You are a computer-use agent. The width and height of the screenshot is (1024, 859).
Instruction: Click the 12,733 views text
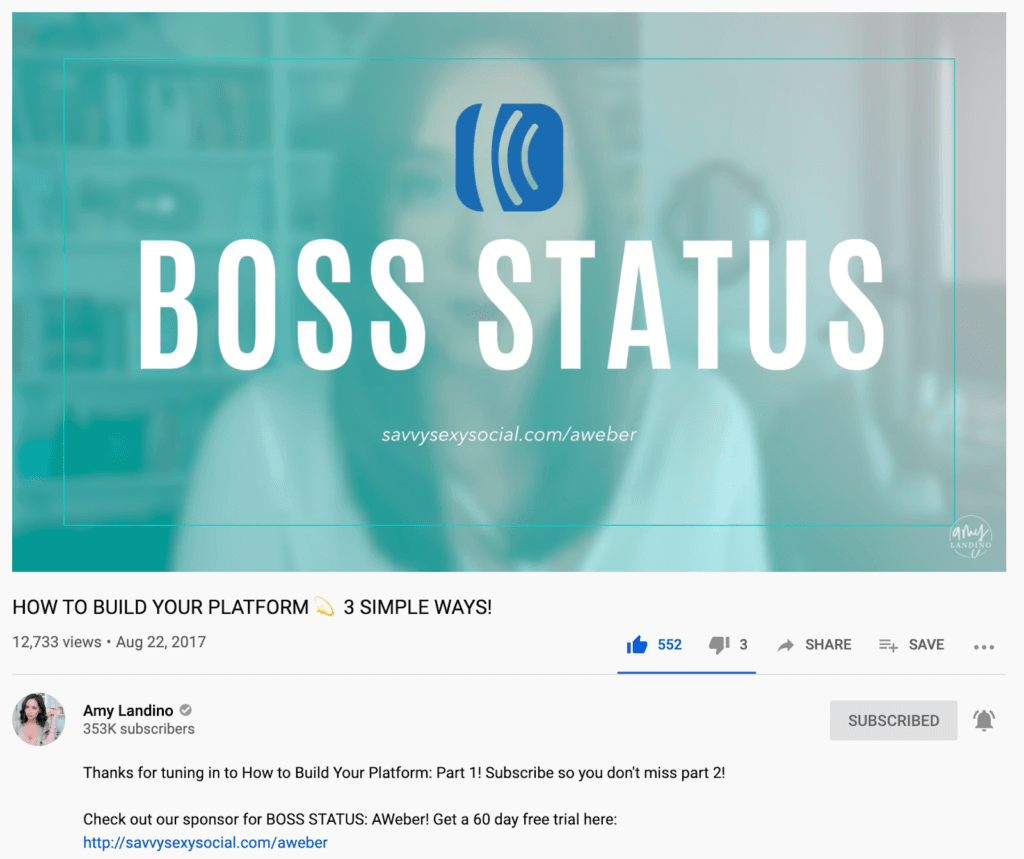coord(57,642)
